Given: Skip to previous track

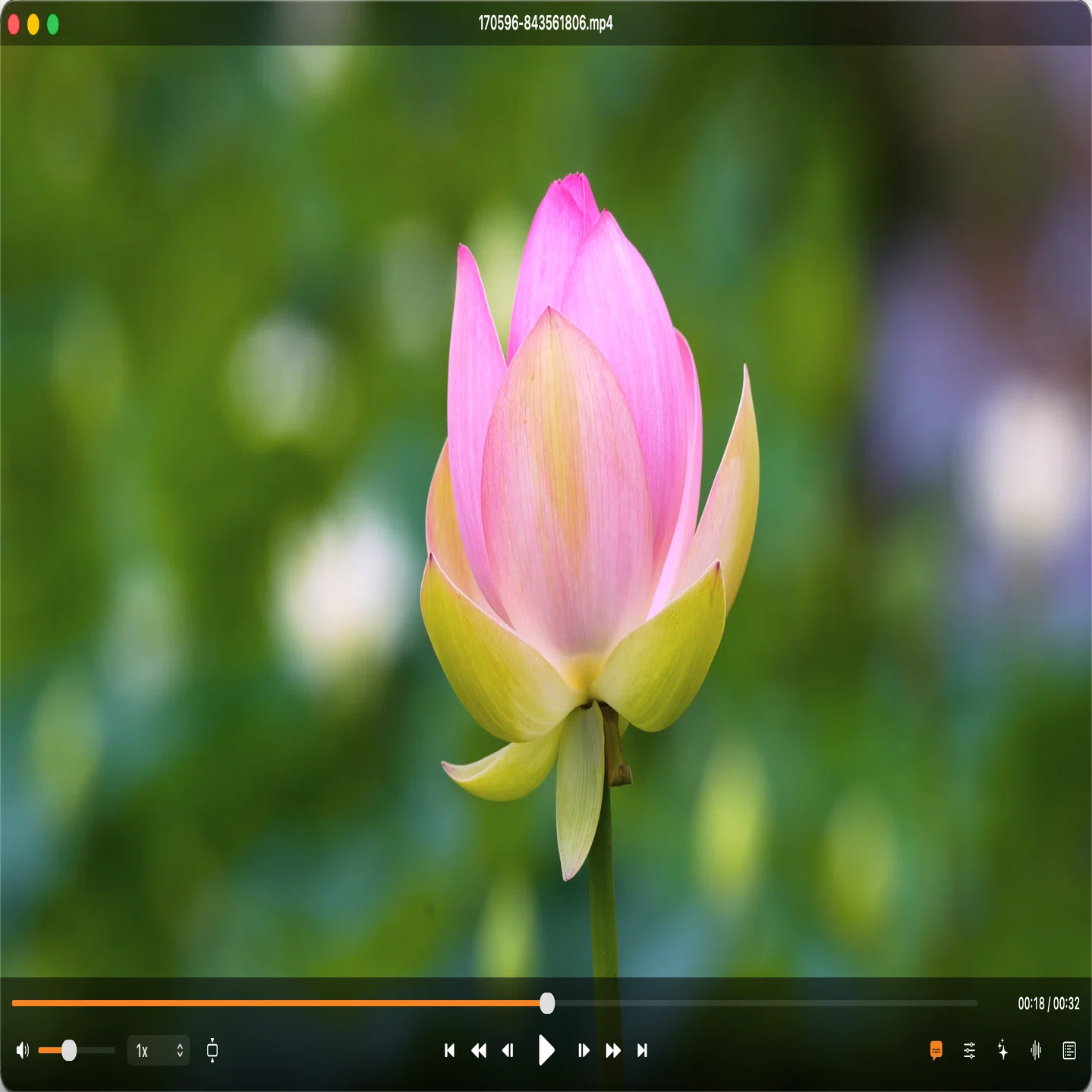Looking at the screenshot, I should (449, 1050).
